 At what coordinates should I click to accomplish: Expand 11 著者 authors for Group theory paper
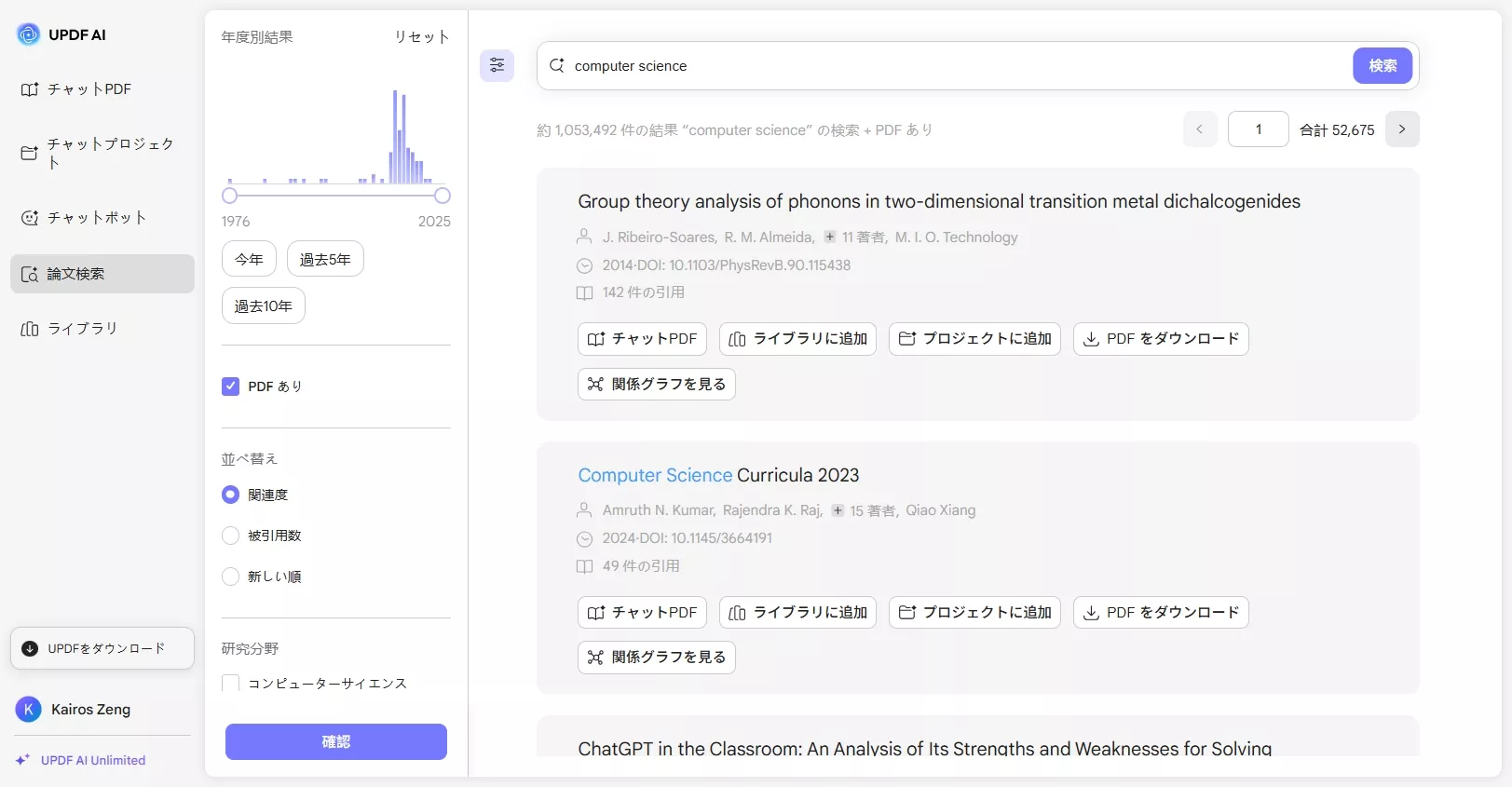pyautogui.click(x=854, y=237)
